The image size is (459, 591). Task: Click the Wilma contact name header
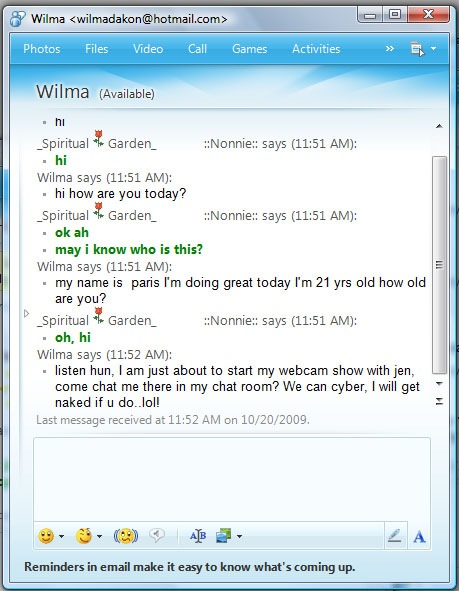(x=63, y=92)
